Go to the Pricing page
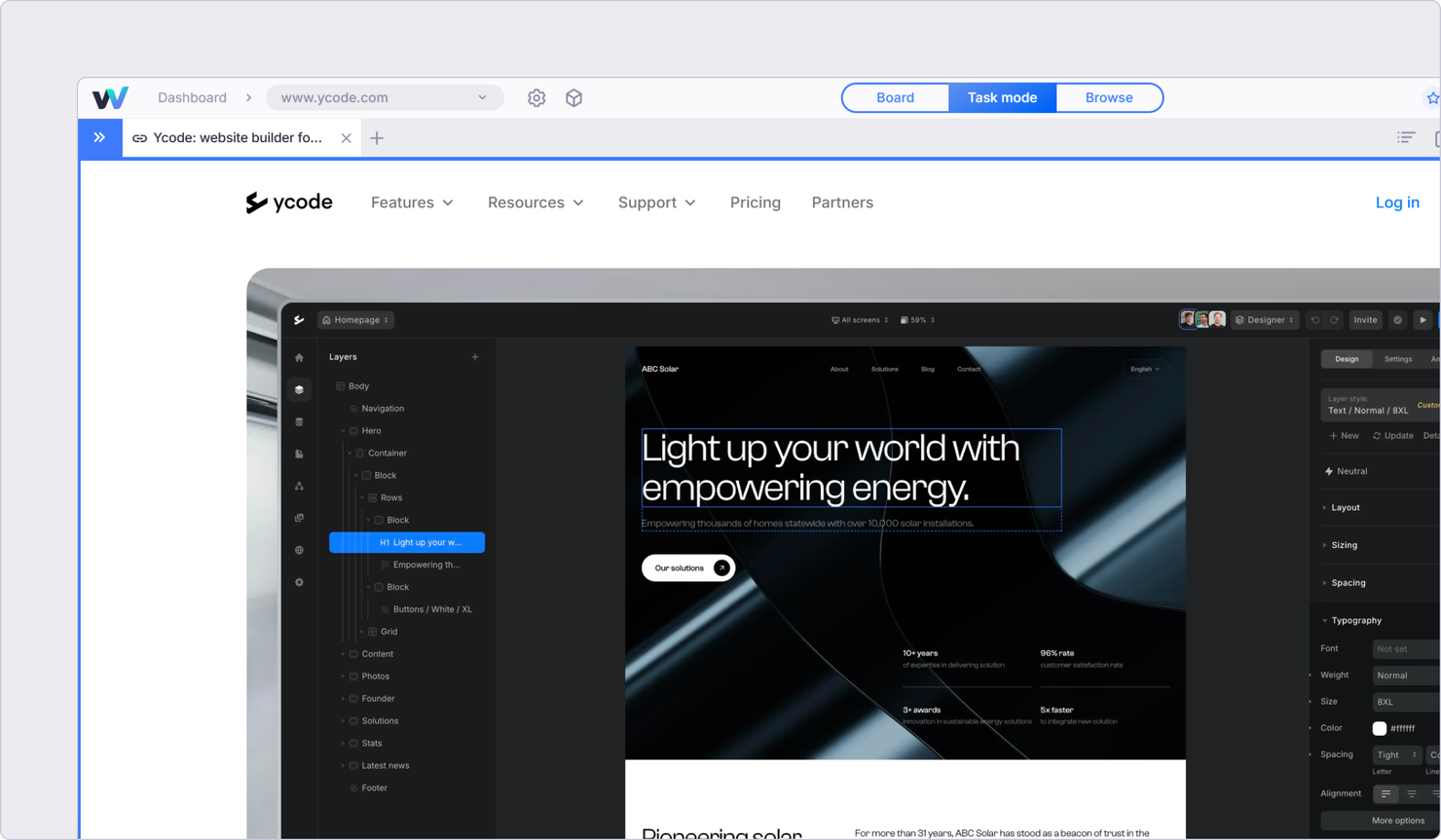The width and height of the screenshot is (1441, 840). 756,202
